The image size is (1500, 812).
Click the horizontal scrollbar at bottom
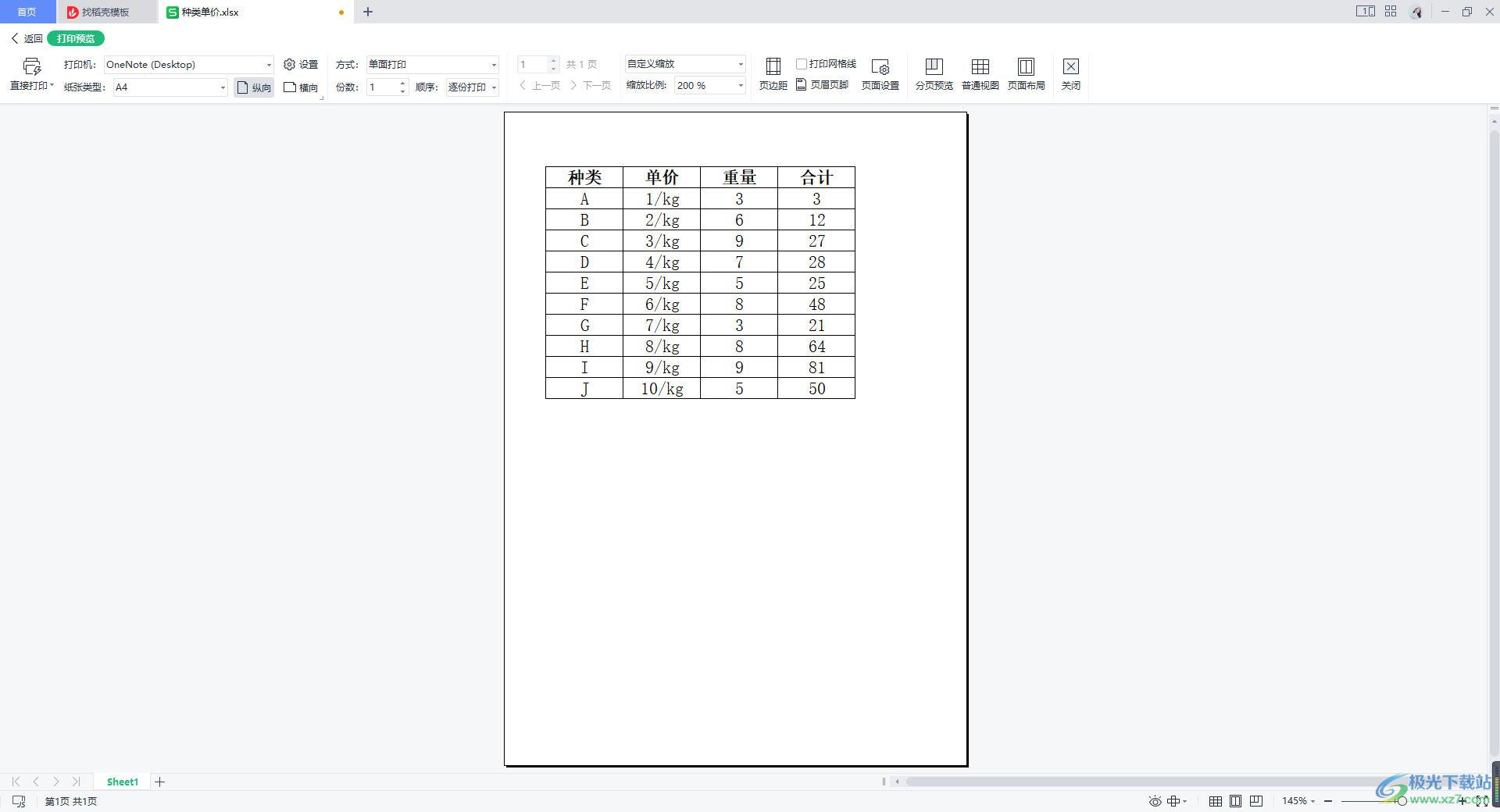(x=1156, y=782)
